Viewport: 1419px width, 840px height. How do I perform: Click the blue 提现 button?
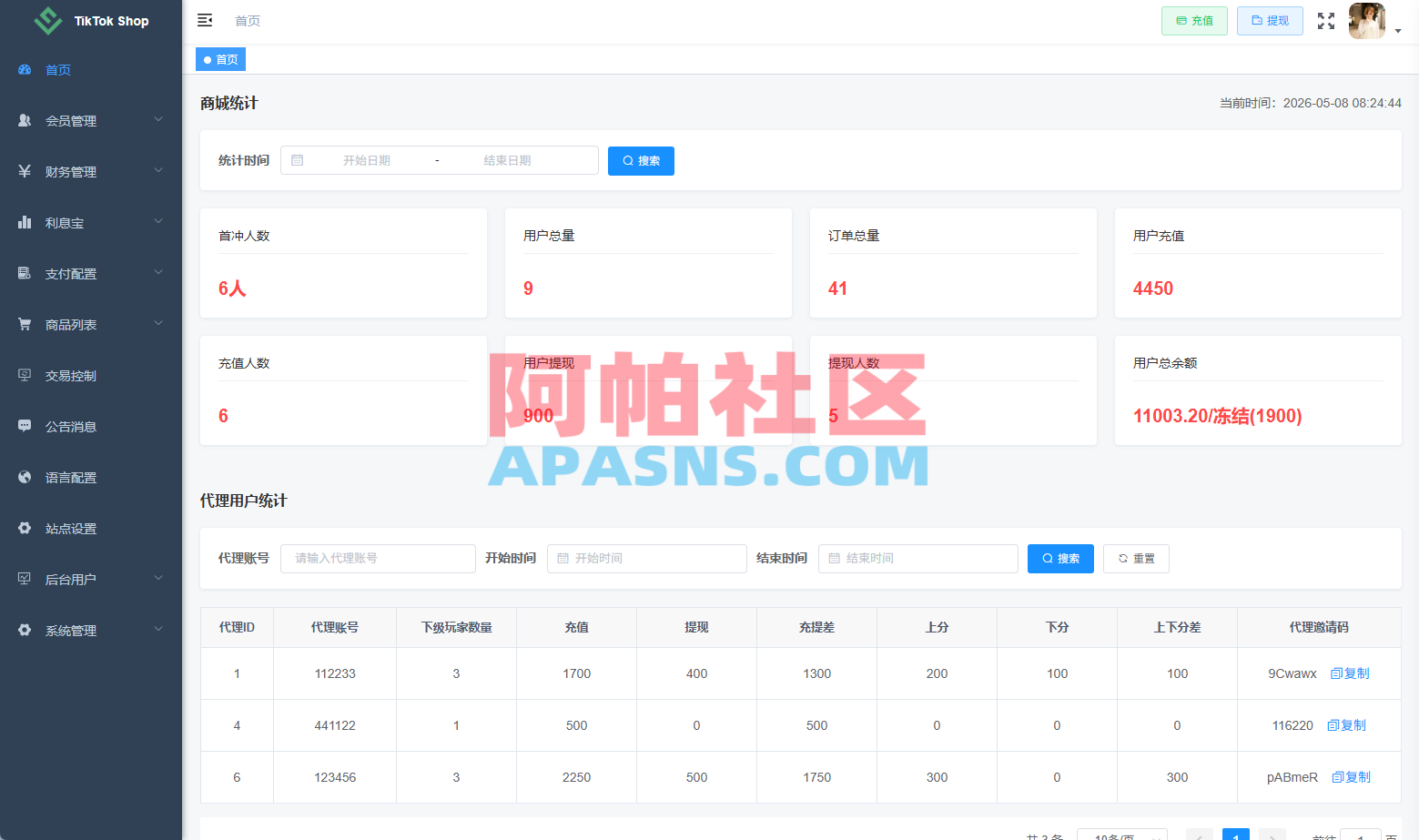pos(1270,21)
